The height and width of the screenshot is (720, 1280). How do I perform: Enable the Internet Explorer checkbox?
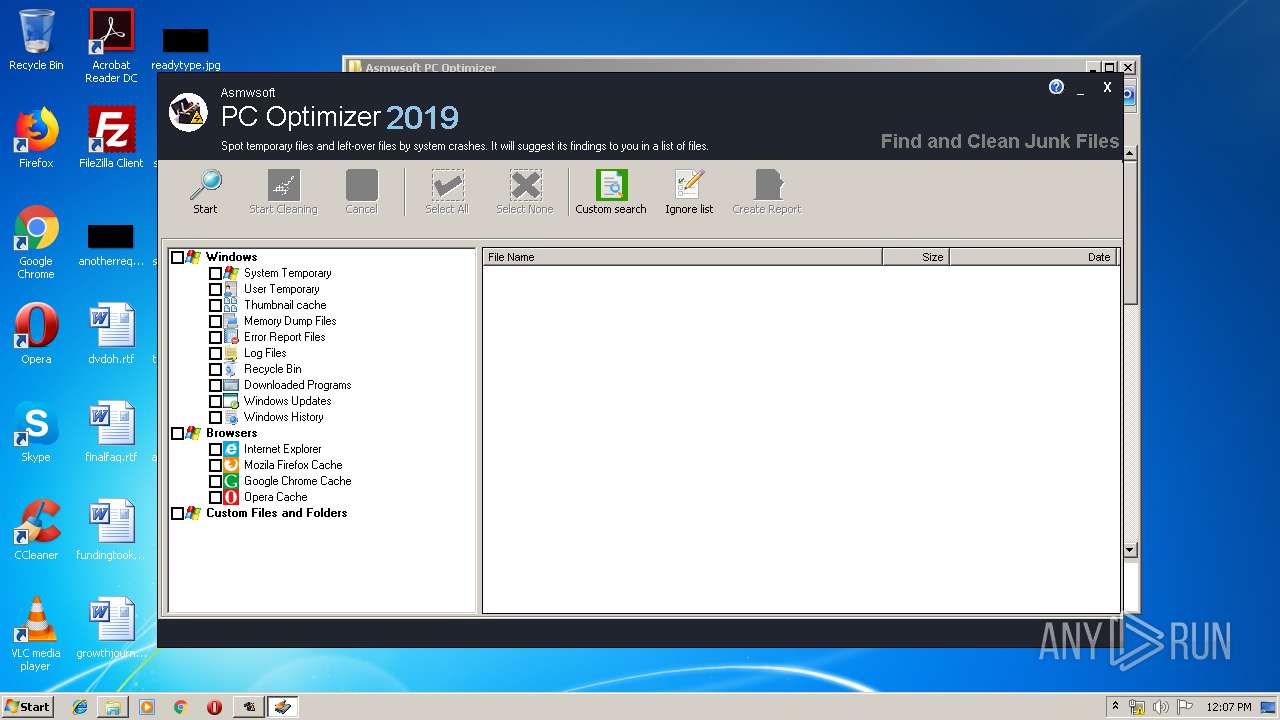click(215, 449)
